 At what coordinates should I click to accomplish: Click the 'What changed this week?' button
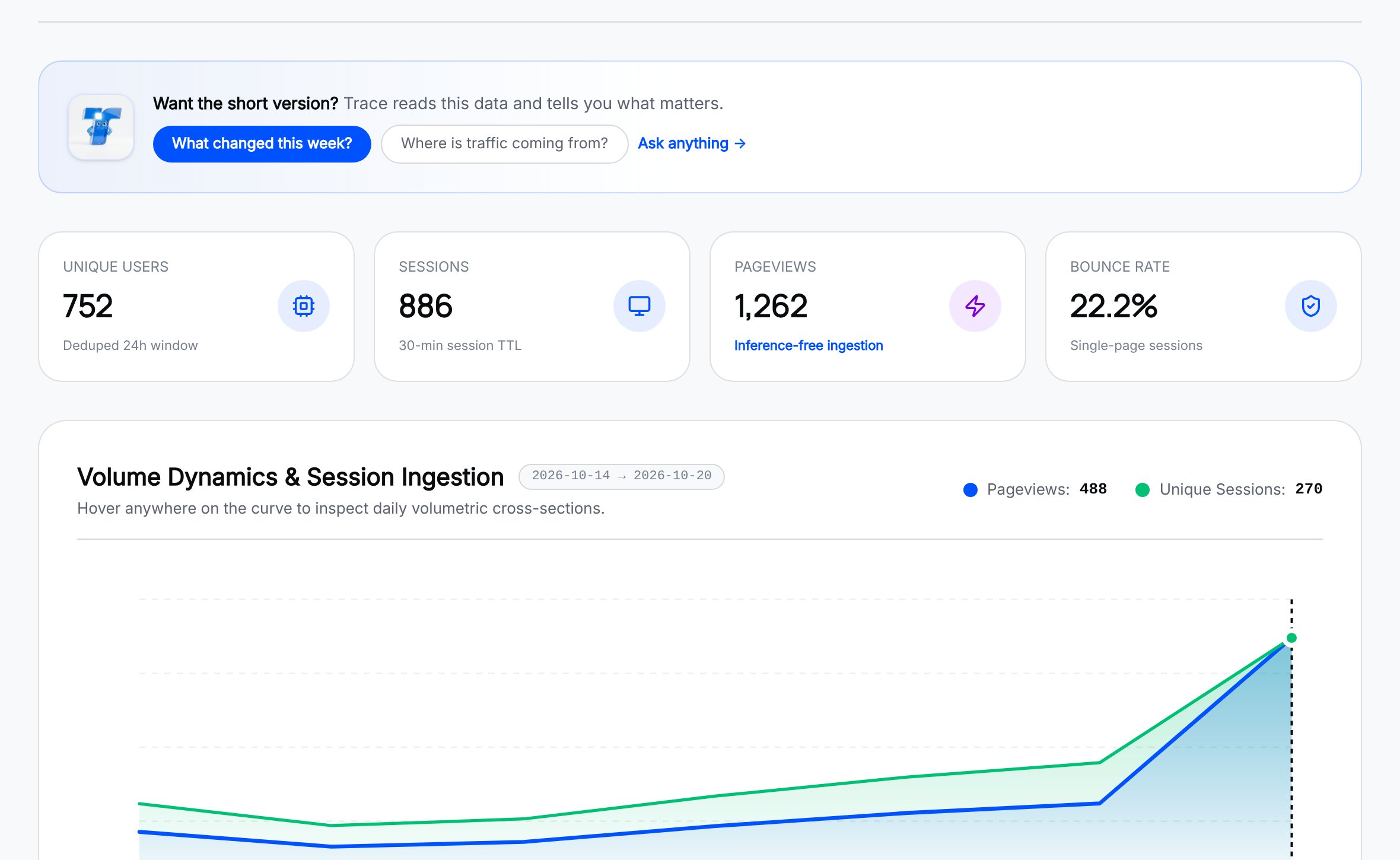[x=262, y=144]
